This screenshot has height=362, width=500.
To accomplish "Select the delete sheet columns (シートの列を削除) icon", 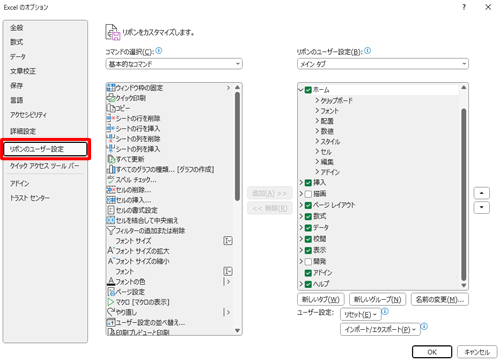I will pyautogui.click(x=111, y=139).
